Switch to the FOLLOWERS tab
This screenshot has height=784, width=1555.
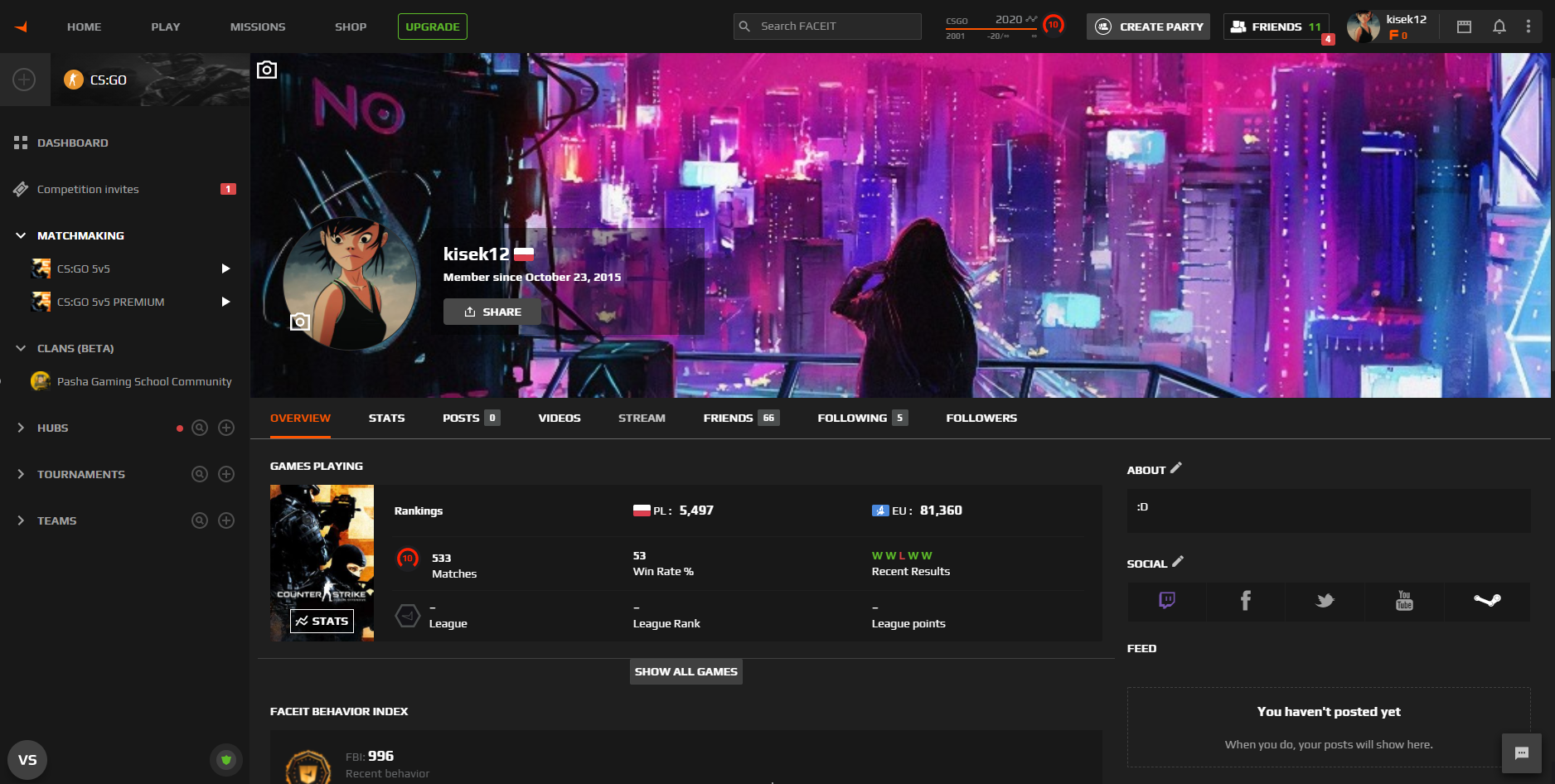tap(981, 419)
